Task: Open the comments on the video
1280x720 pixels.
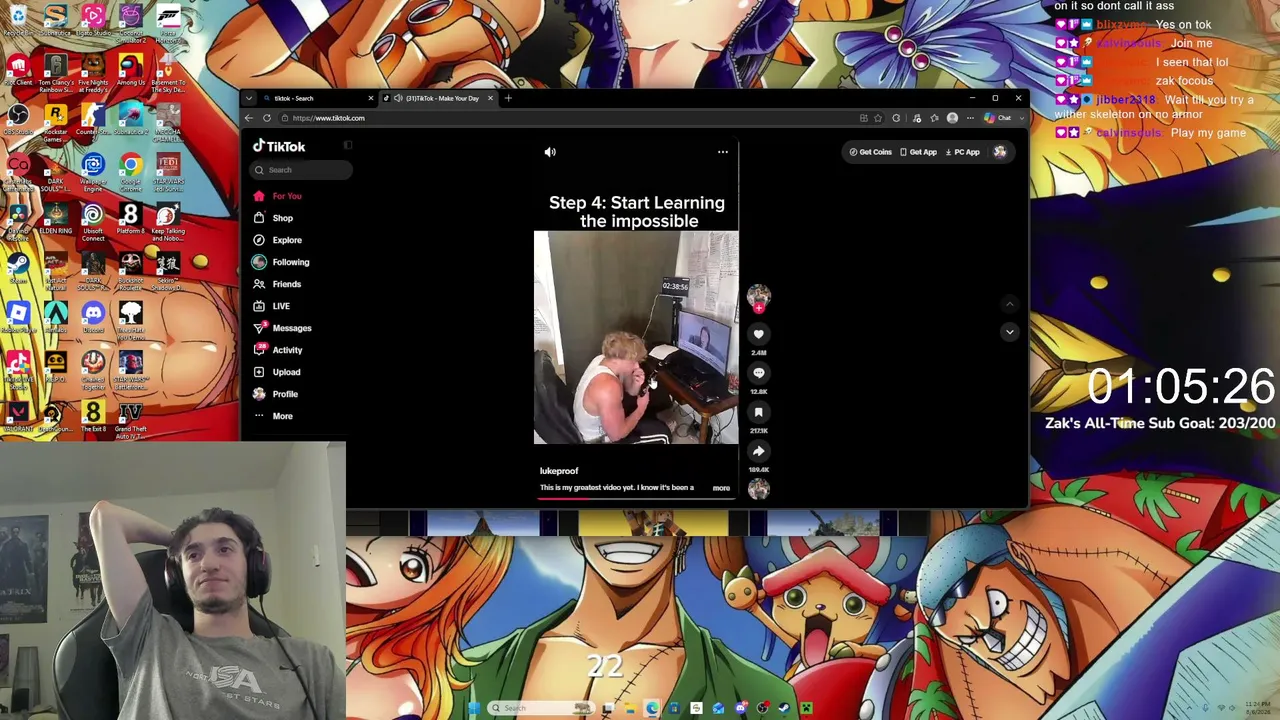Action: (759, 373)
